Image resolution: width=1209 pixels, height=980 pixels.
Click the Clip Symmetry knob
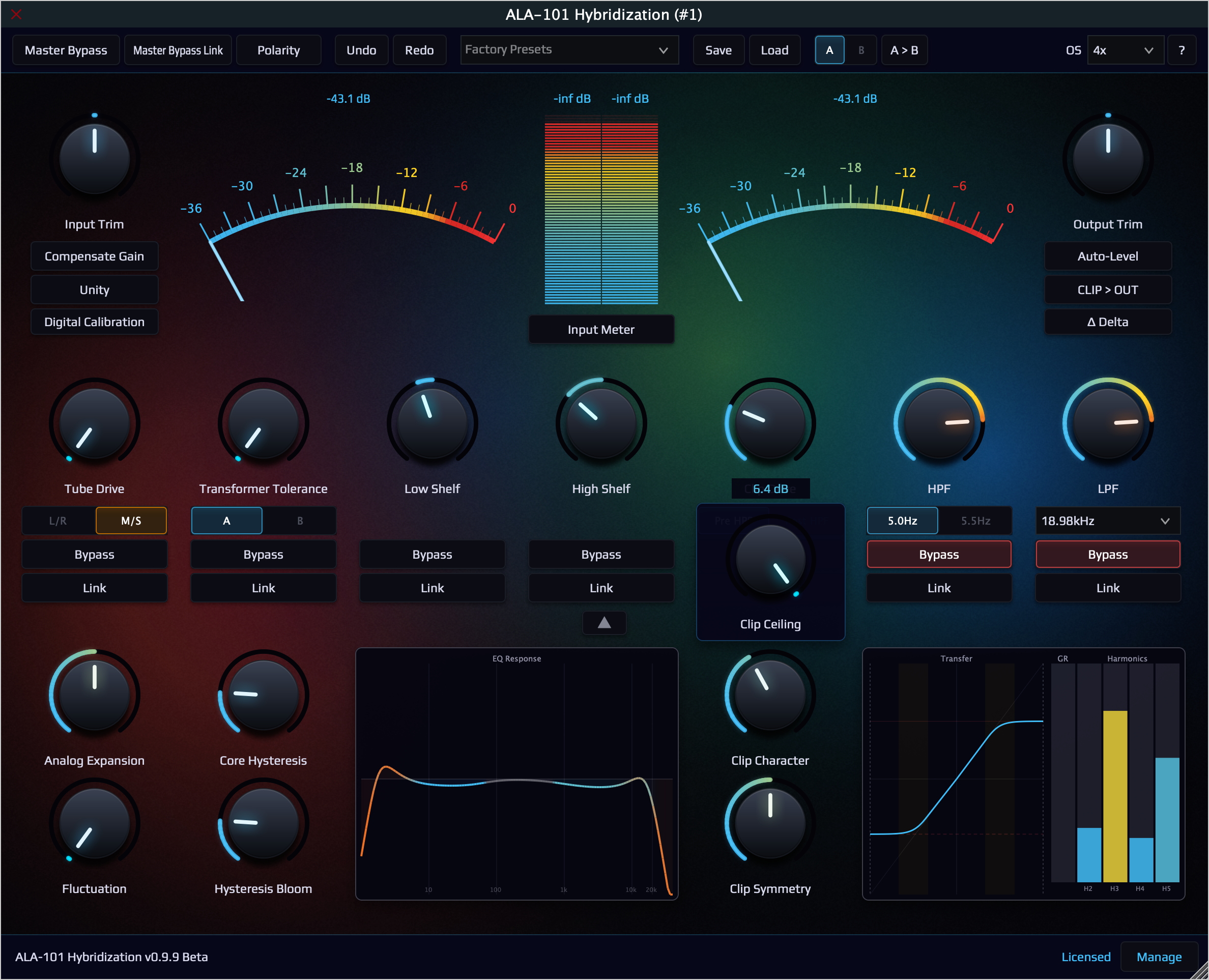click(x=770, y=823)
